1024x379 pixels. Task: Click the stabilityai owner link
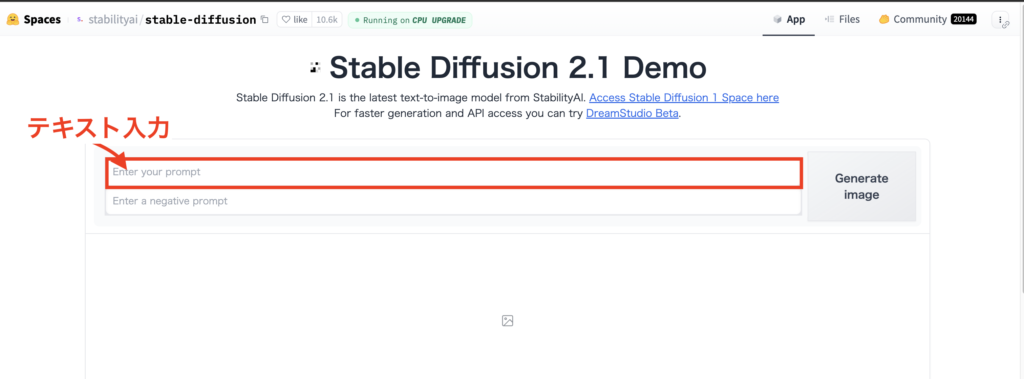tap(114, 20)
